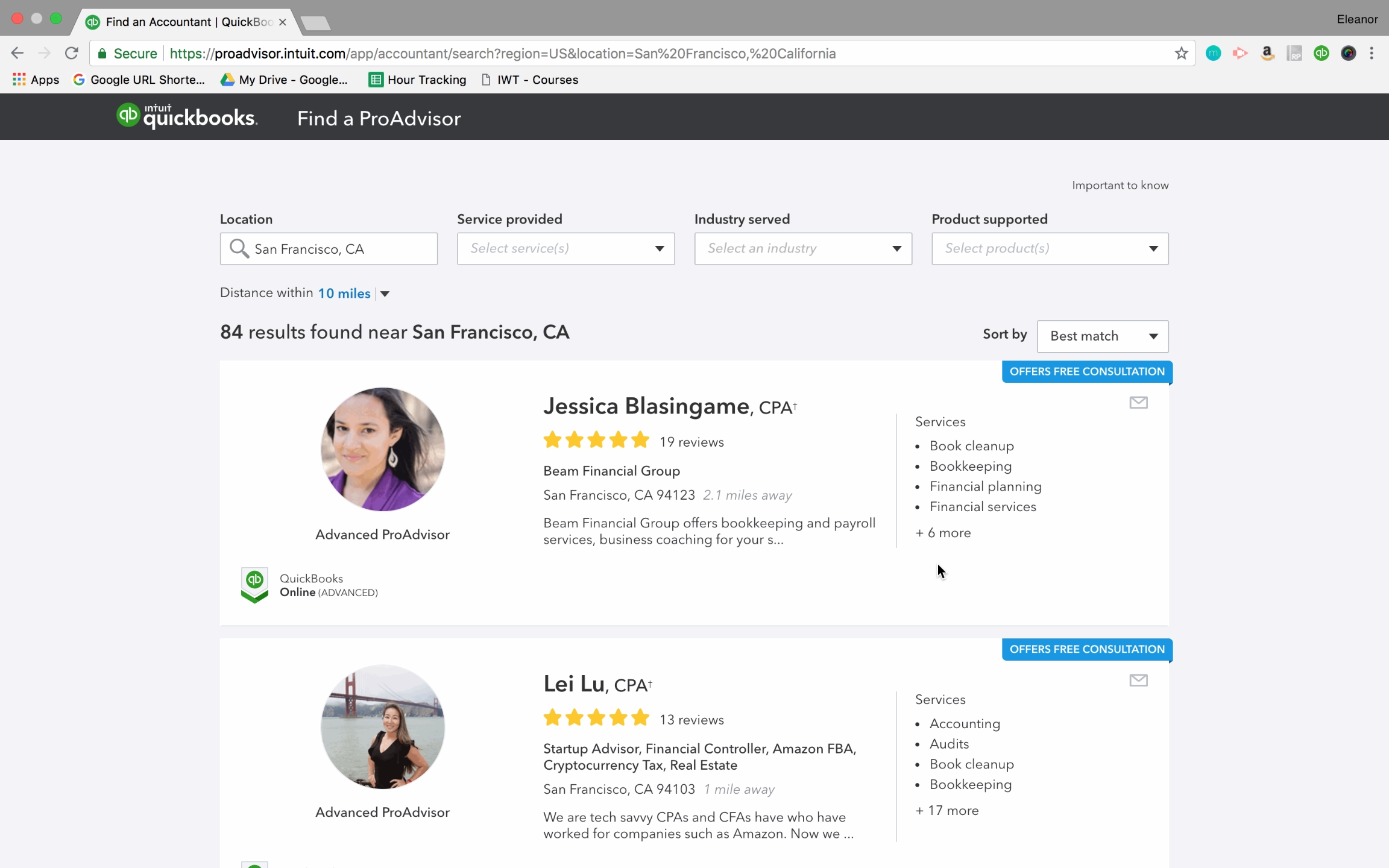View Lei Lu's 13 reviews
This screenshot has width=1389, height=868.
pyautogui.click(x=691, y=720)
